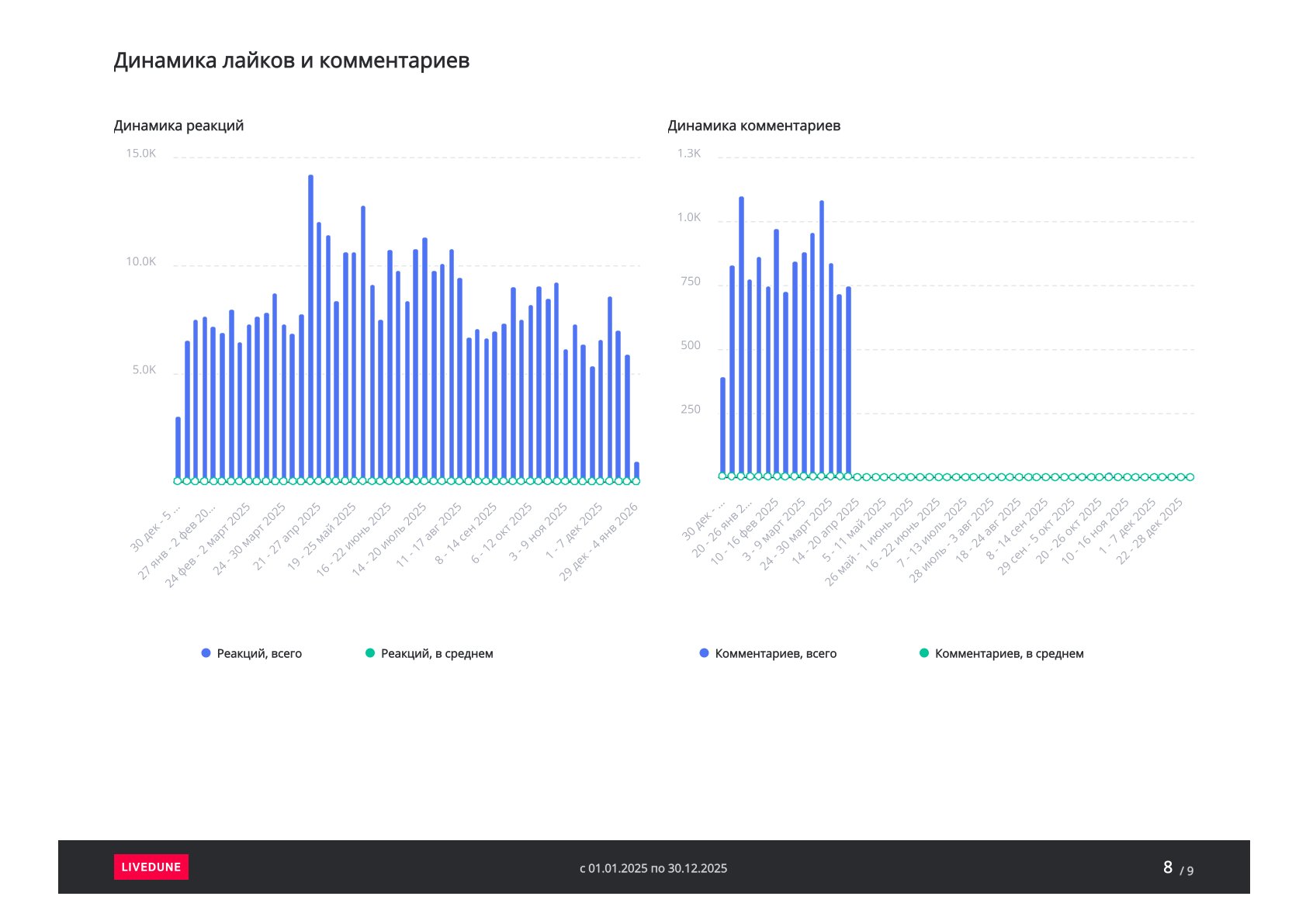Click the page number 8 indicator

point(1167,867)
